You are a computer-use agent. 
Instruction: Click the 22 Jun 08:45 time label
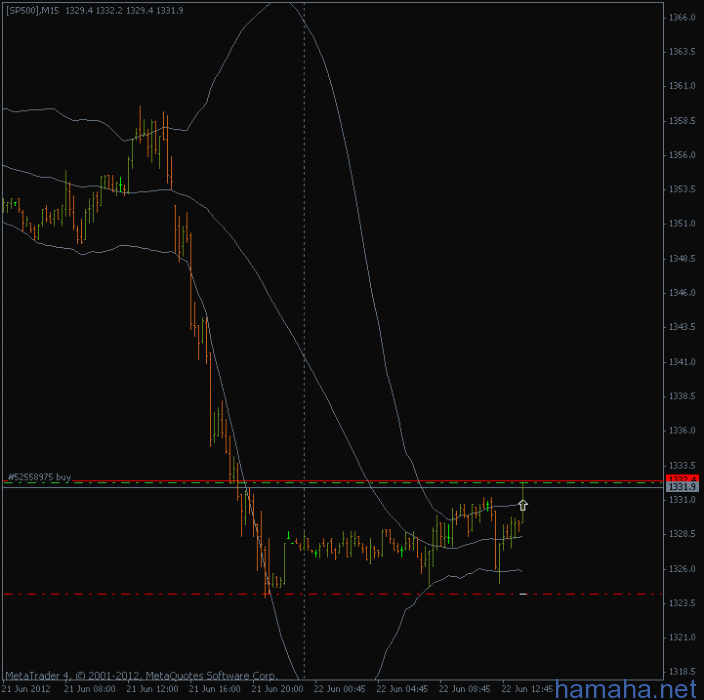point(465,689)
